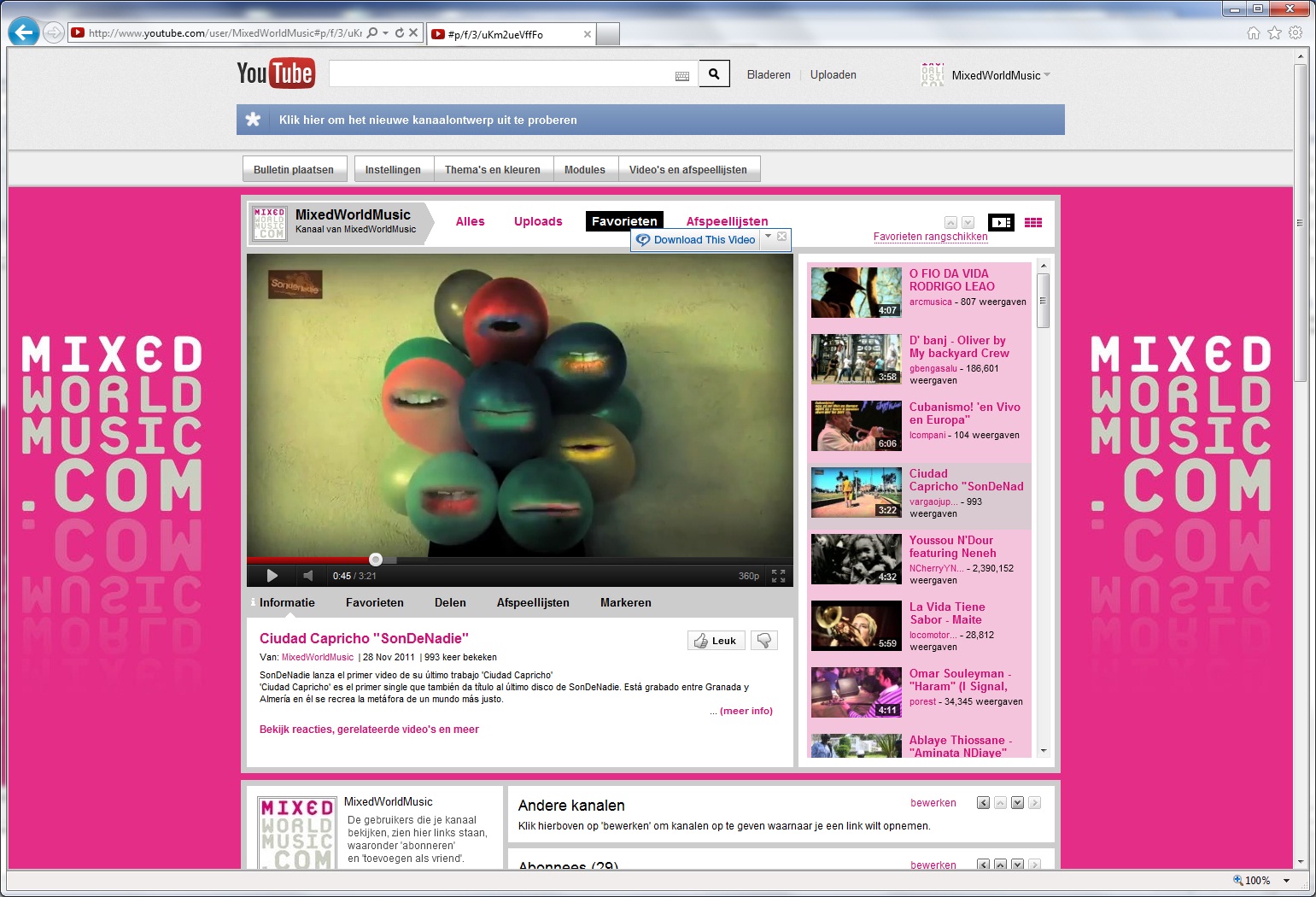The image size is (1316, 897).
Task: Click the thumbs-down dislike button
Action: pyautogui.click(x=764, y=640)
